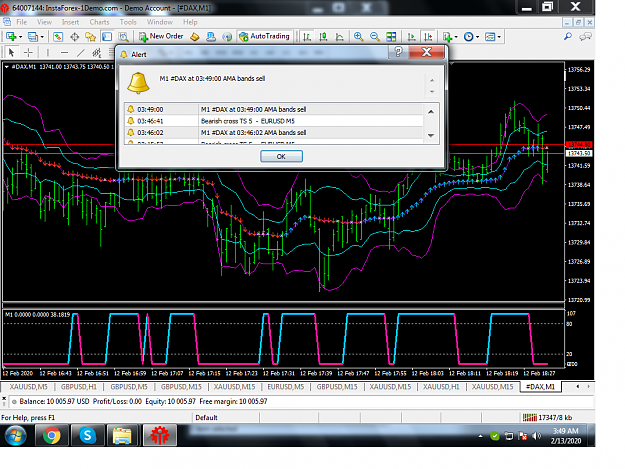Click the Periods clock icon

pos(469,37)
